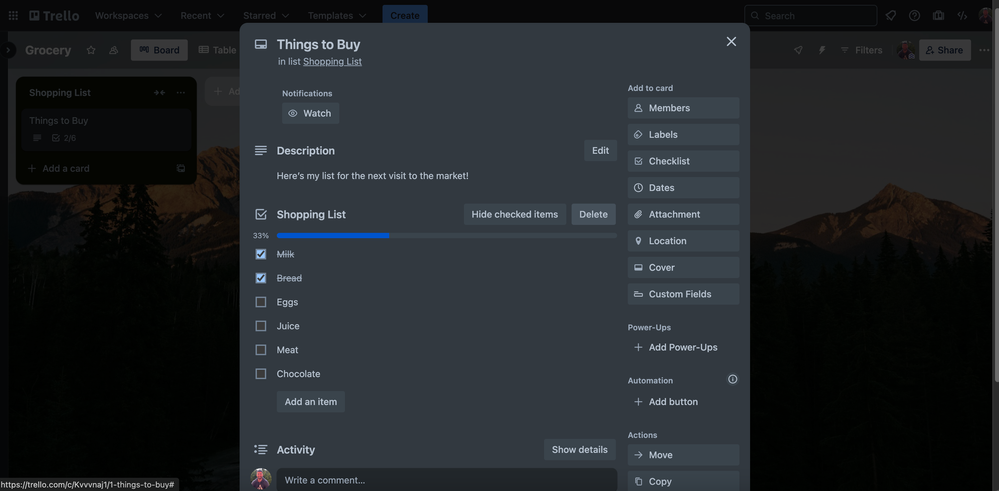Image resolution: width=999 pixels, height=491 pixels.
Task: Click the Automation info icon
Action: coord(733,379)
